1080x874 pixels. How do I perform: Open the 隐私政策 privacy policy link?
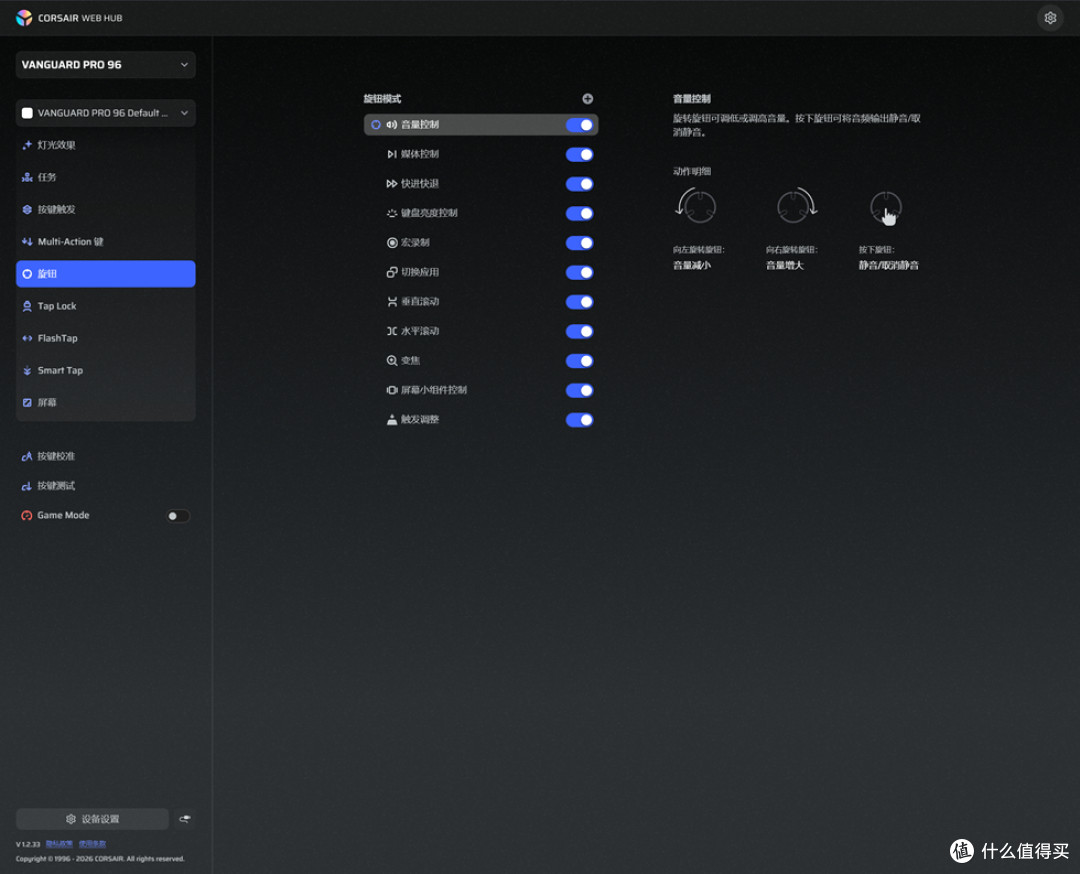point(59,844)
